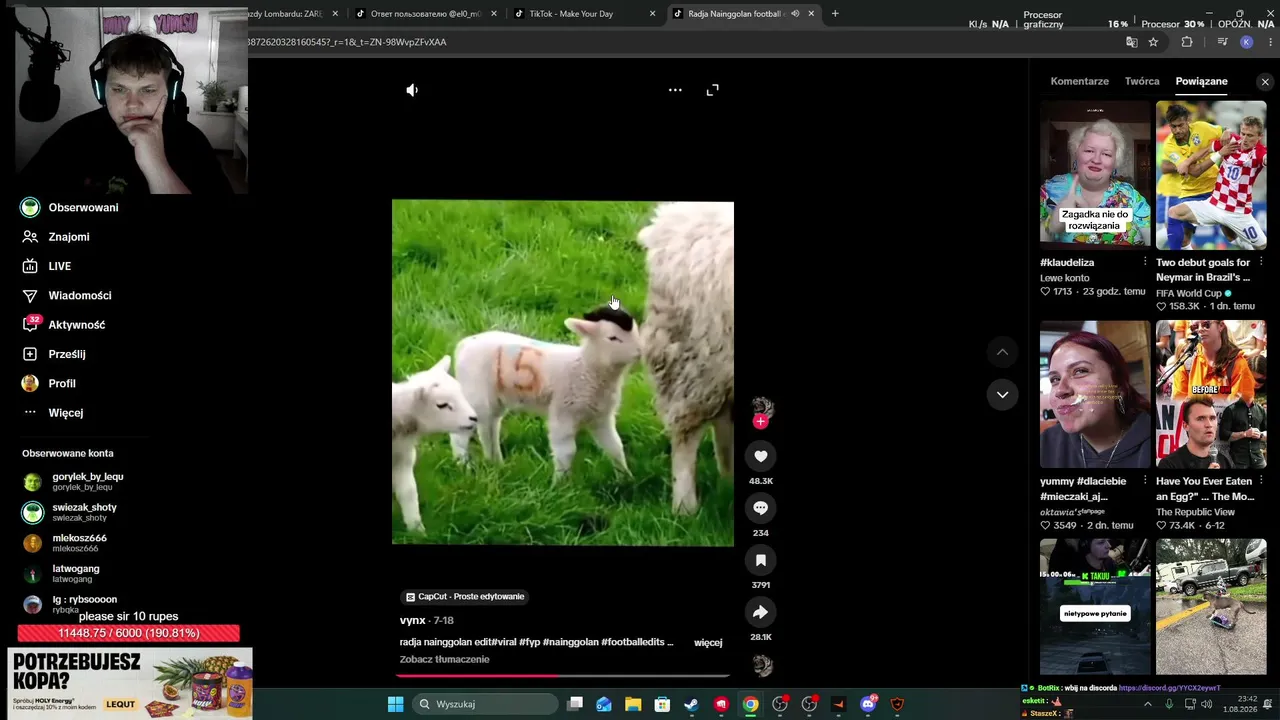This screenshot has width=1280, height=720.
Task: Open the Chrome profile avatar
Action: coord(1246,42)
